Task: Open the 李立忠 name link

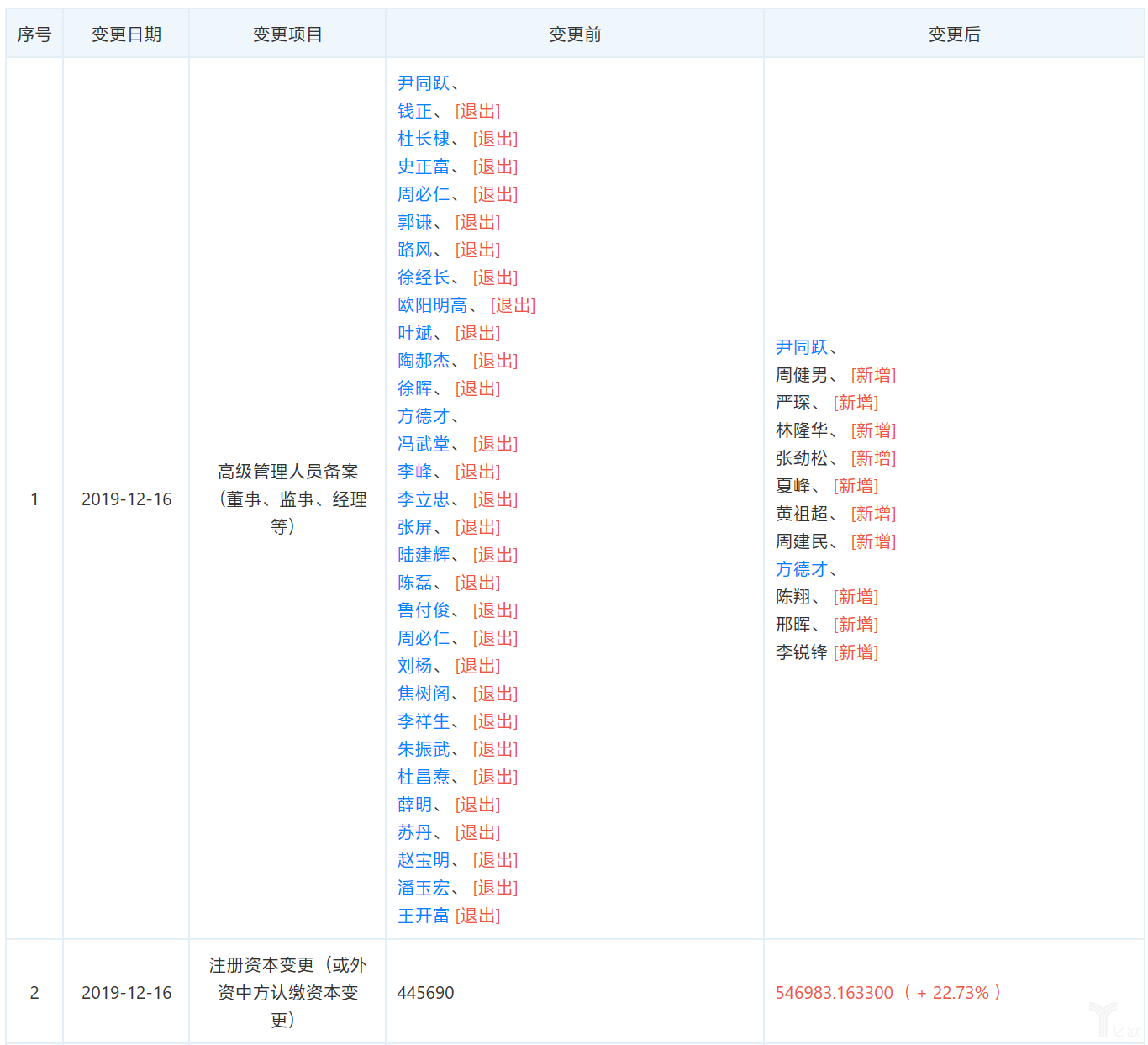Action: point(424,499)
